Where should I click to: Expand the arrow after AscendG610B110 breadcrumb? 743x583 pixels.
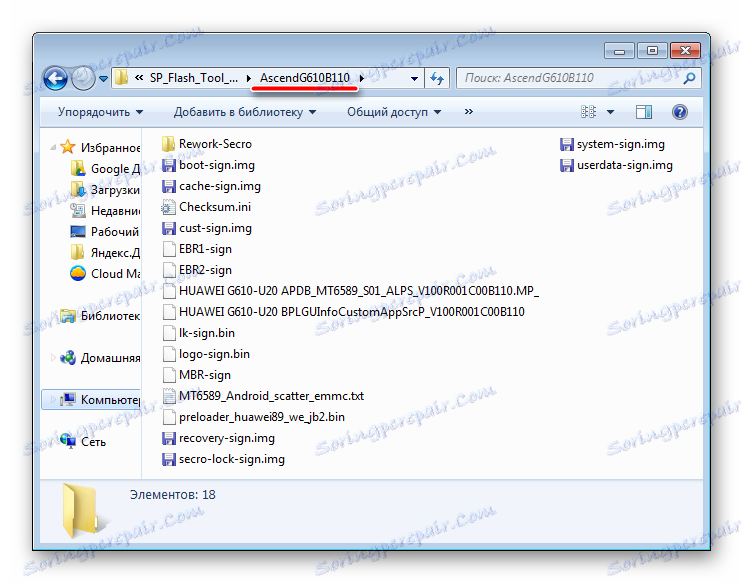coord(362,78)
